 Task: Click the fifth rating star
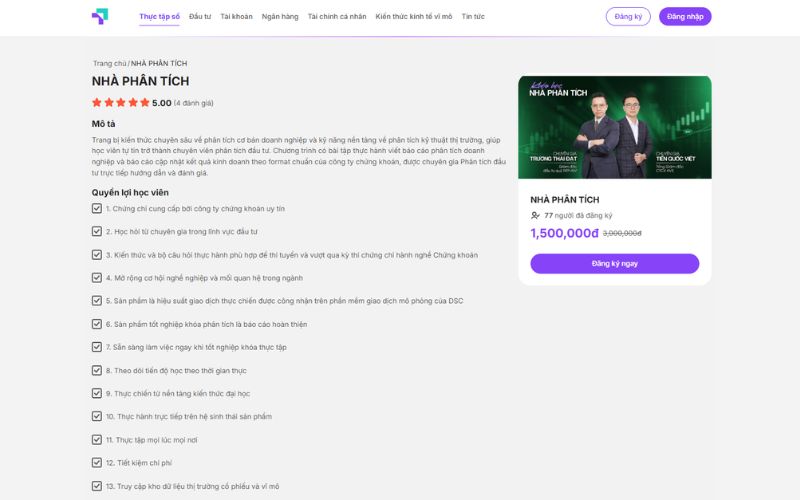coord(144,103)
